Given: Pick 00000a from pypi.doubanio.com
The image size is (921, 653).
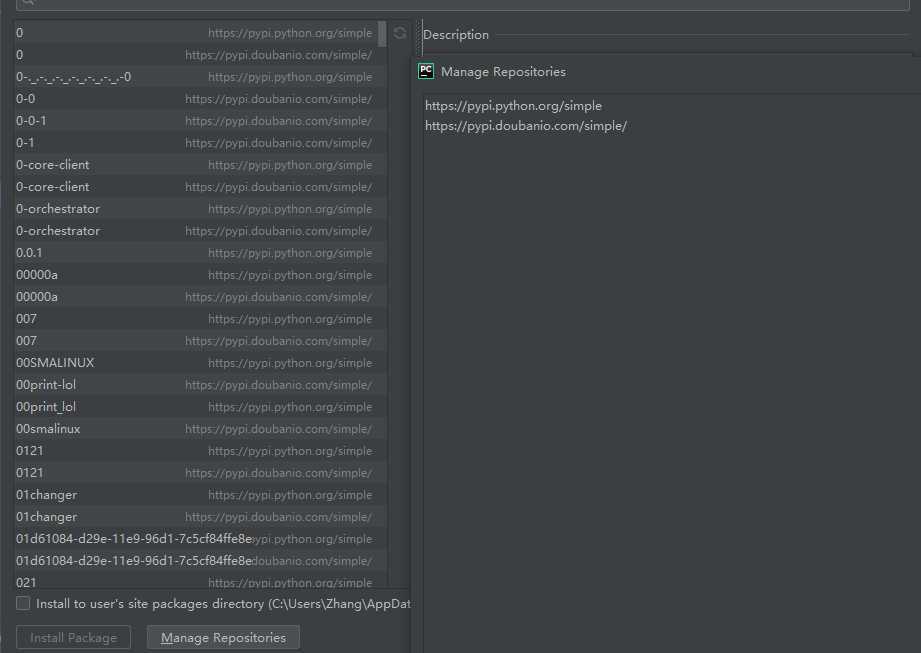Looking at the screenshot, I should 200,297.
